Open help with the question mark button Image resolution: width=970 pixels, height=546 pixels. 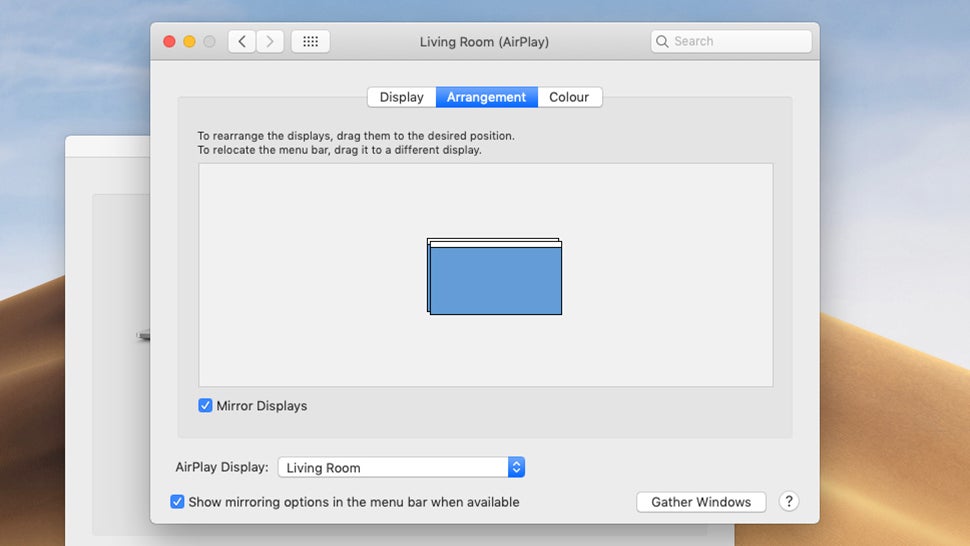point(789,501)
